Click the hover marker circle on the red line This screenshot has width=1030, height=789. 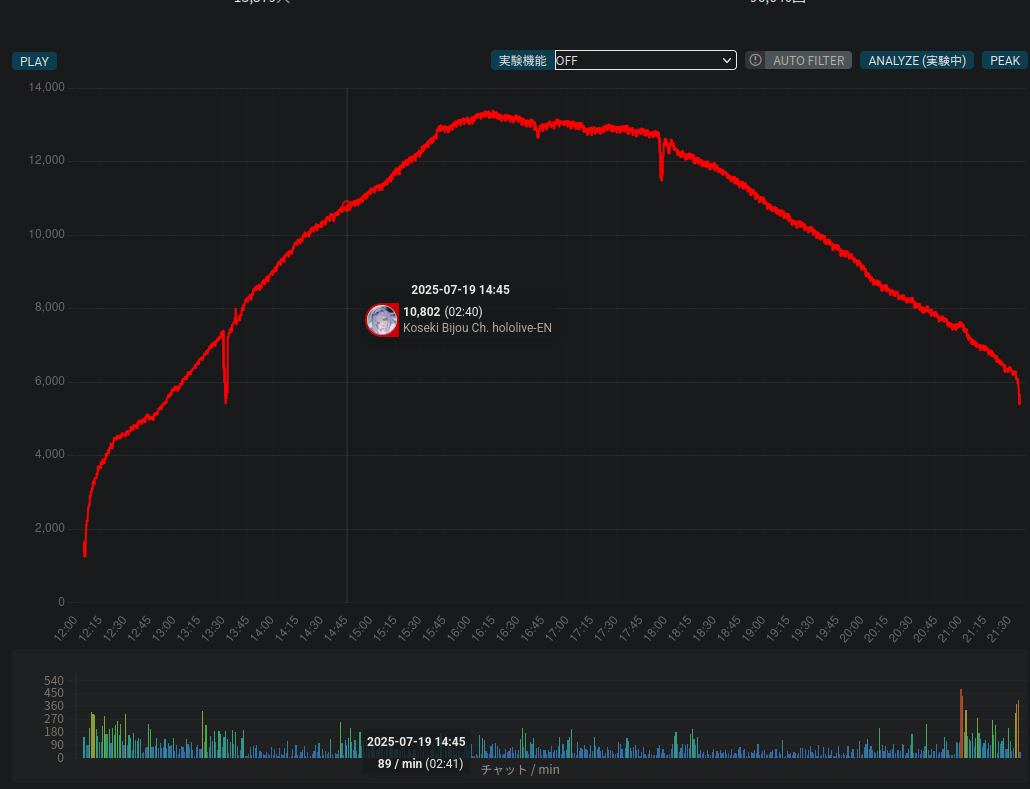pyautogui.click(x=347, y=205)
